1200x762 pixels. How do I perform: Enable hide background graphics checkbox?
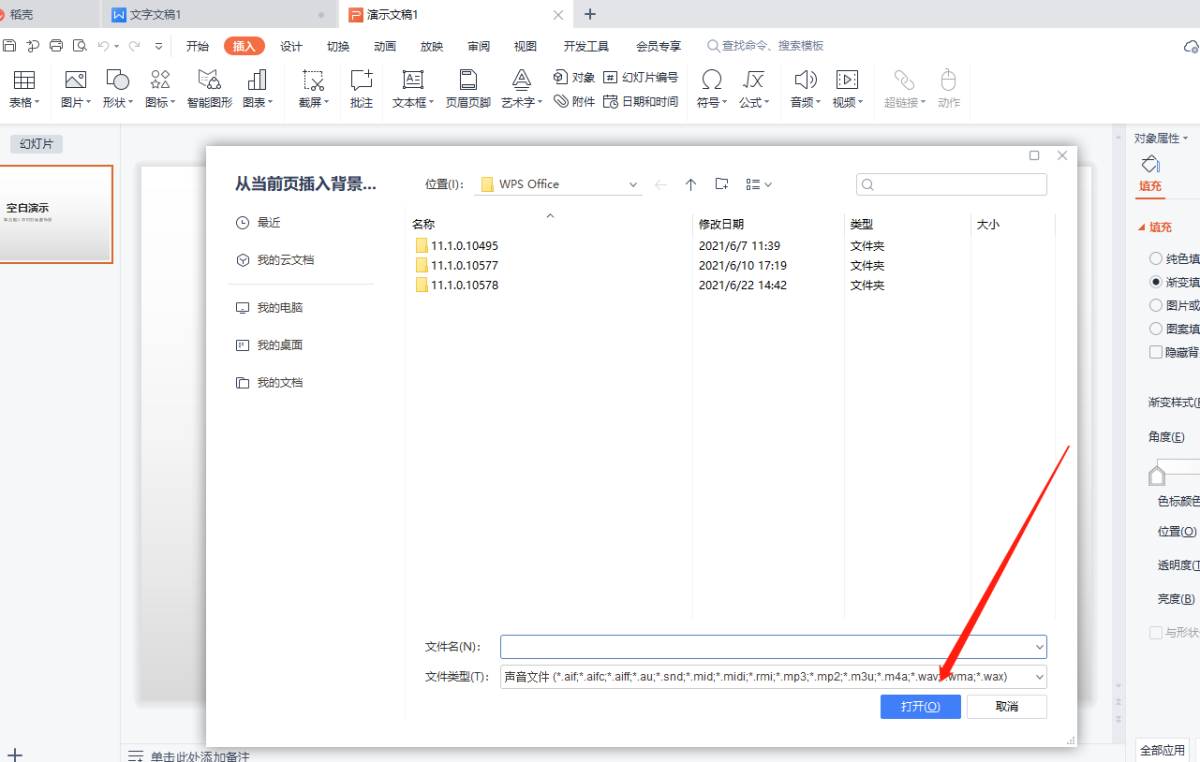coord(1156,352)
